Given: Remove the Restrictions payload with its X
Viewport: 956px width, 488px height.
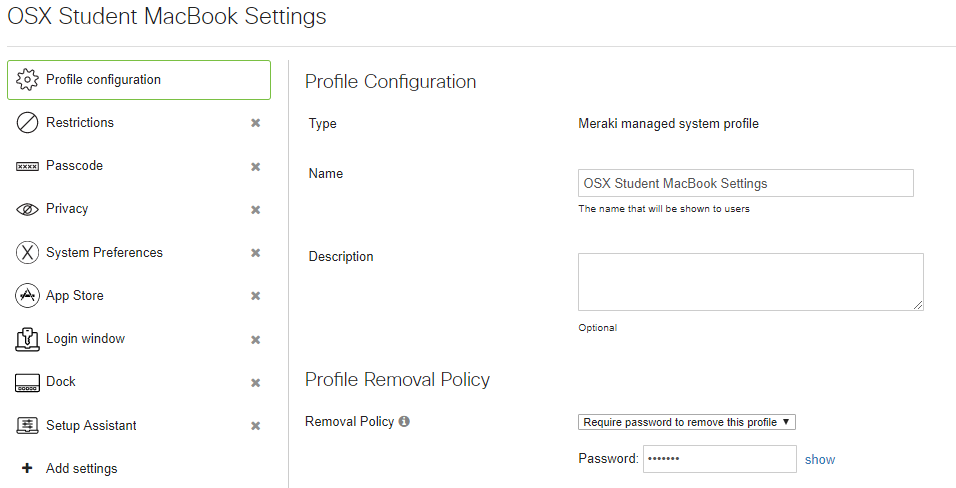Looking at the screenshot, I should click(255, 123).
